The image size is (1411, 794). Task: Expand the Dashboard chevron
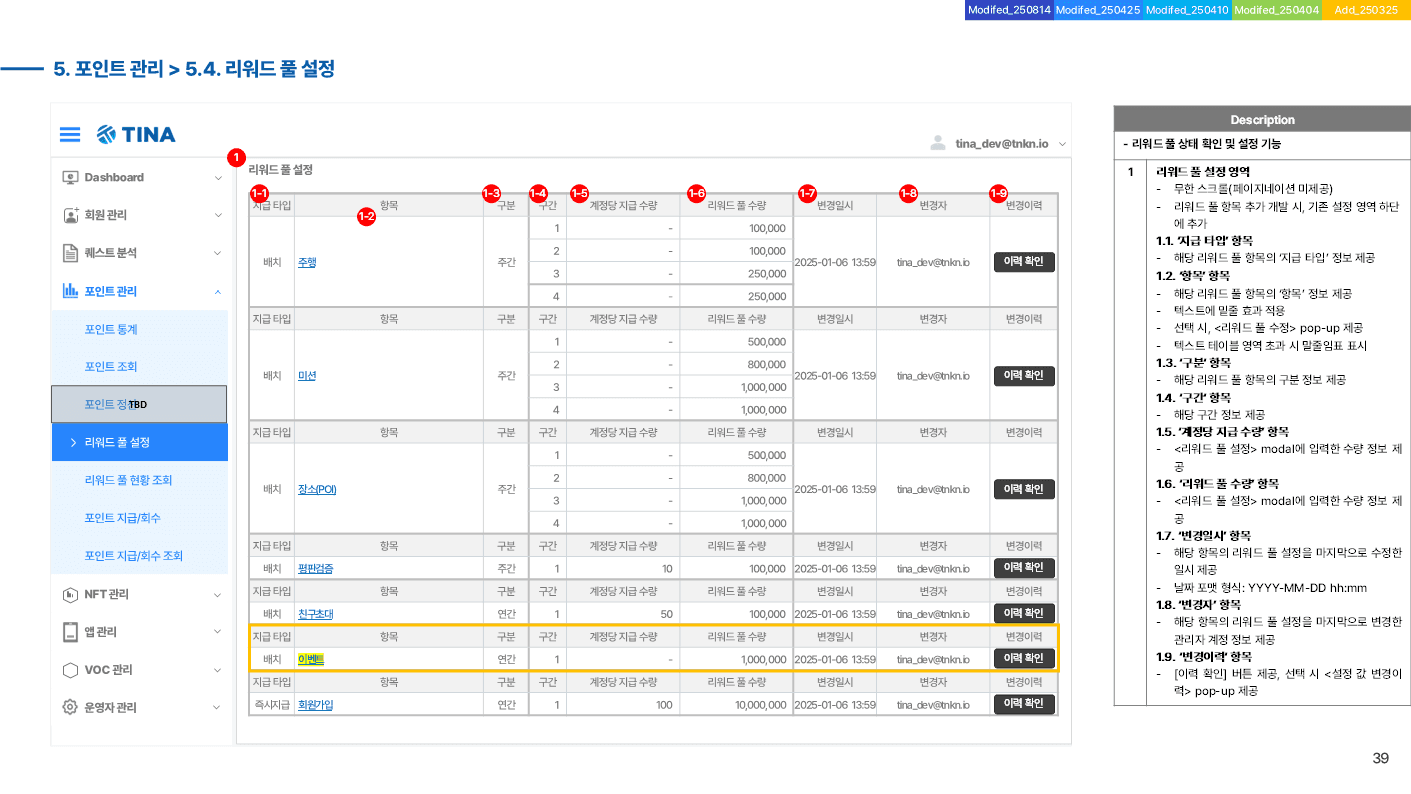(218, 178)
